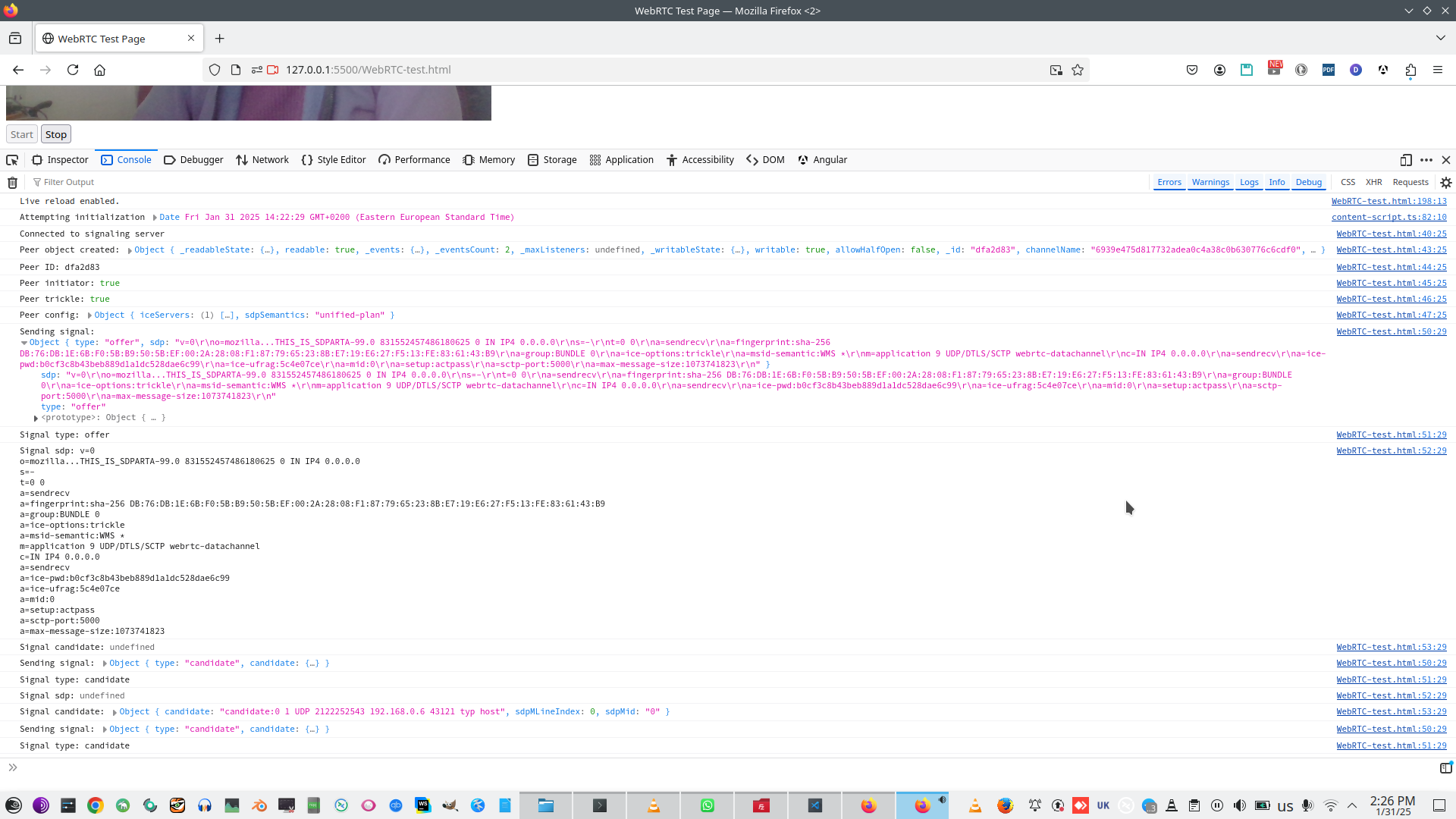
Task: Toggle responsive design mode icon
Action: (x=1406, y=160)
